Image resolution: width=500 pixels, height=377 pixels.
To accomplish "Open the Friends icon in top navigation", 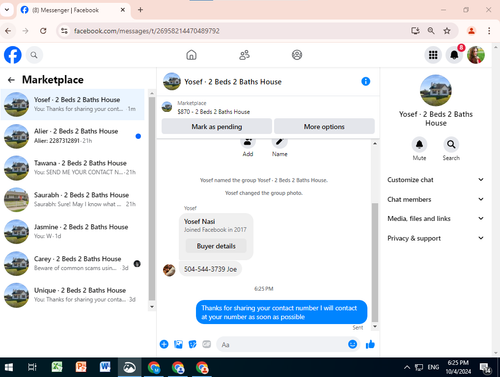I will click(244, 55).
